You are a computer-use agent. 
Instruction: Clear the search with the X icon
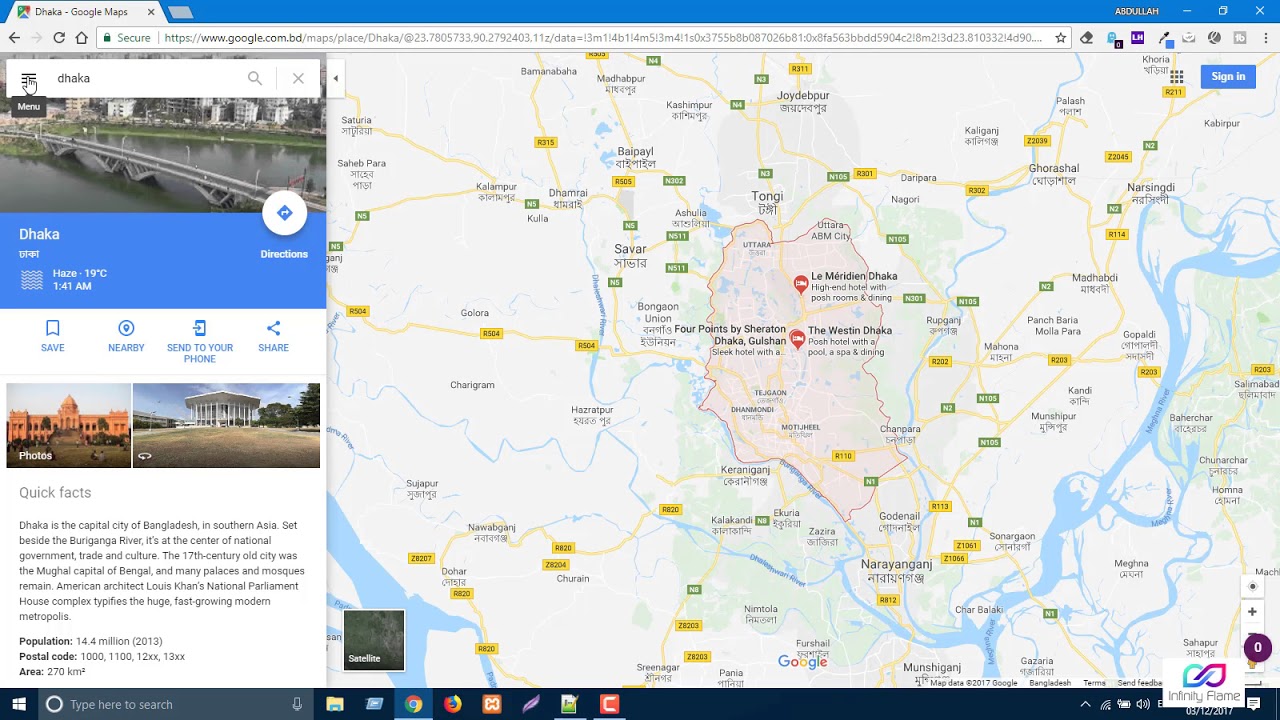pos(298,78)
